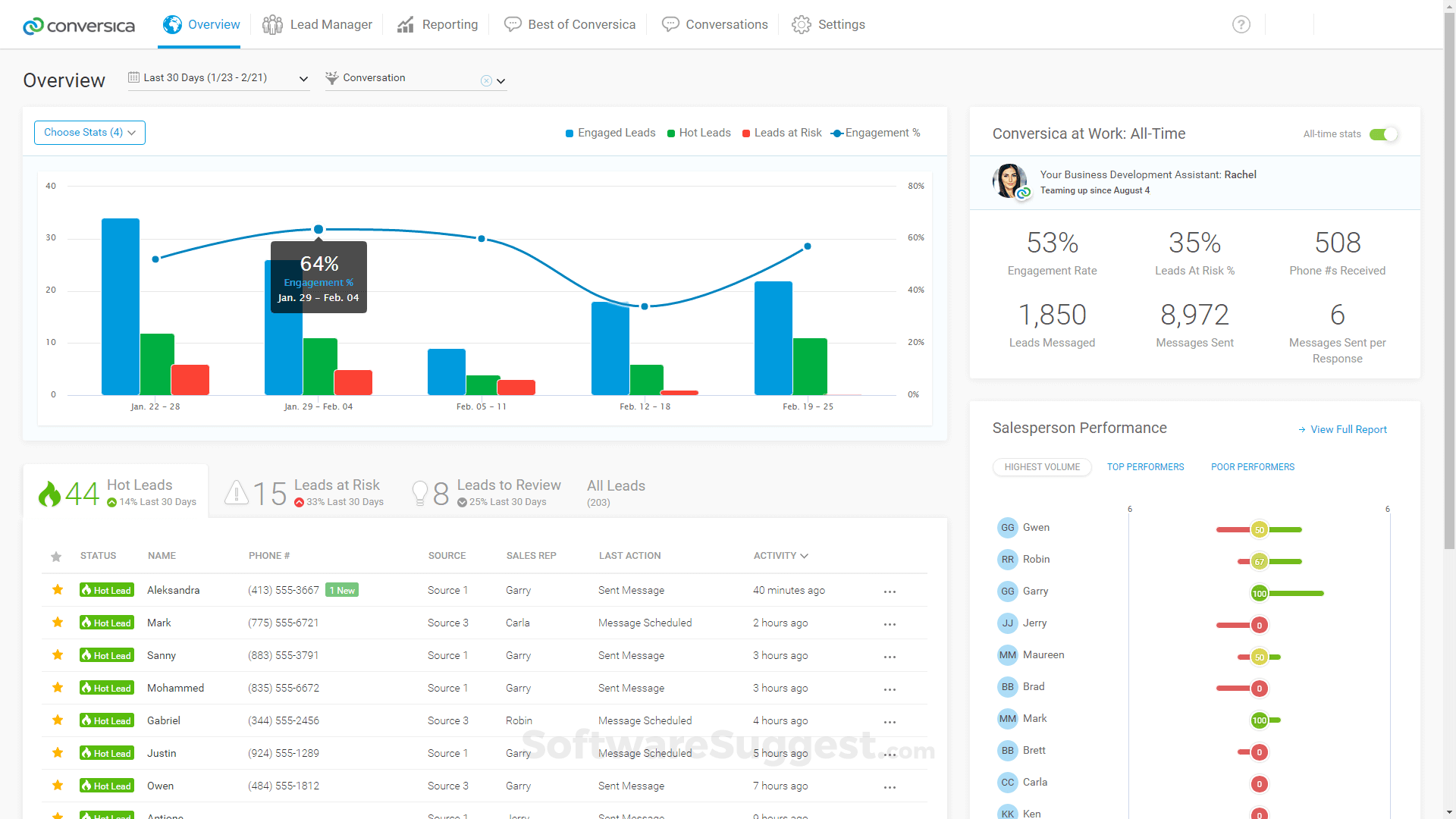
Task: Switch to the Top Performers tab
Action: pos(1145,466)
